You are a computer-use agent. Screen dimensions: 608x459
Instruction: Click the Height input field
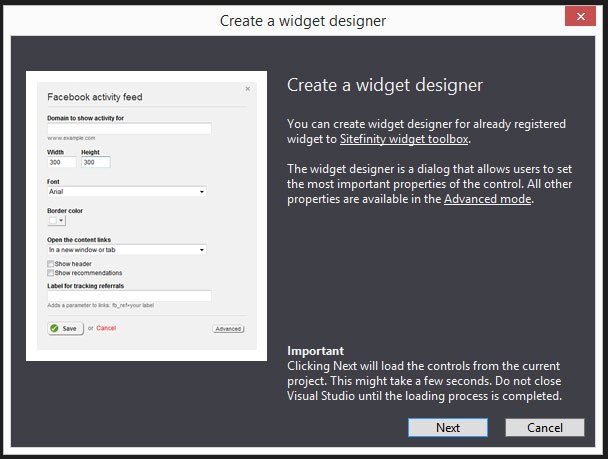95,162
